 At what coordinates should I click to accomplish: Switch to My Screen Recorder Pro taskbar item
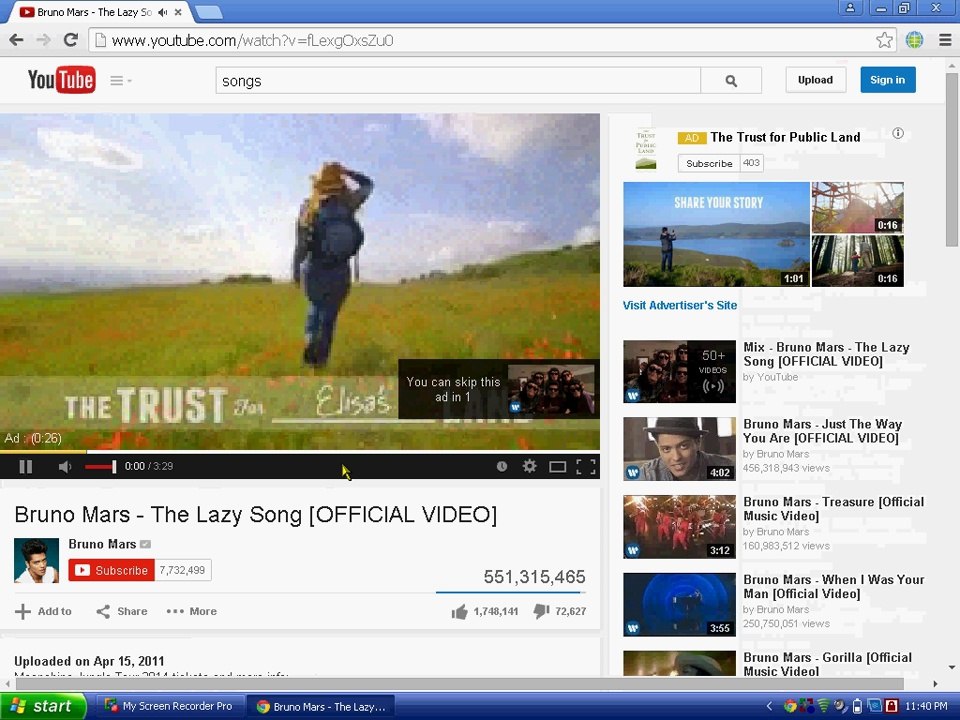pos(169,706)
